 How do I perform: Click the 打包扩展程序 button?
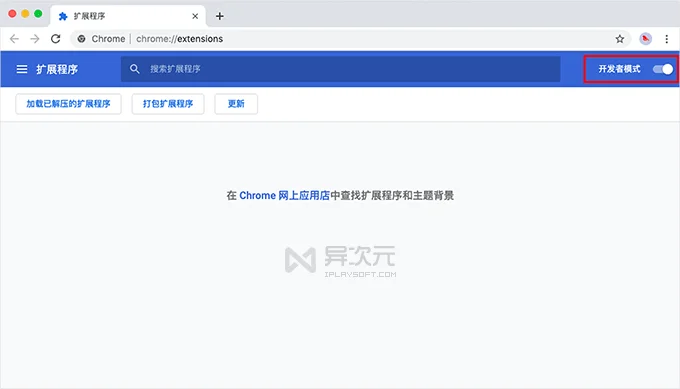coord(168,104)
